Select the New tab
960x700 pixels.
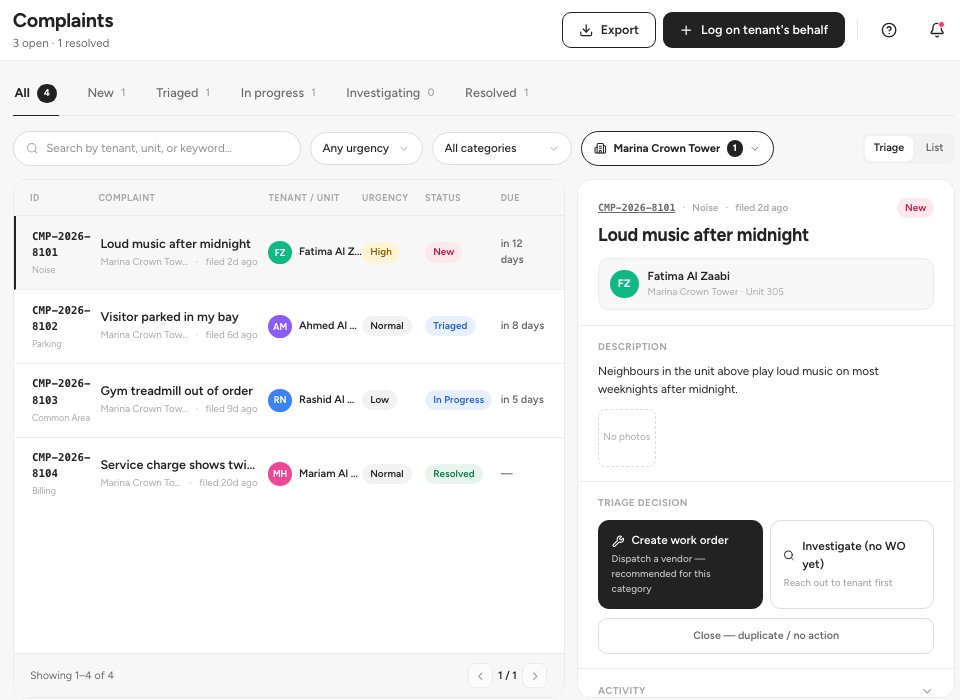[107, 93]
